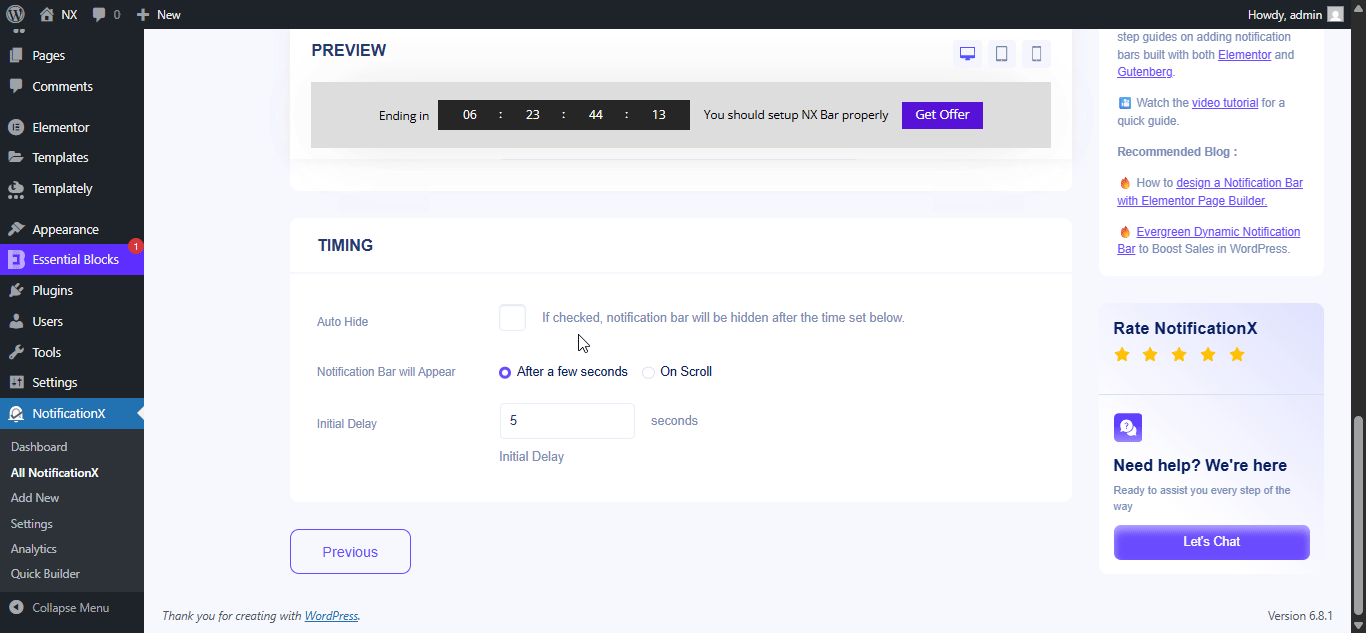1366x633 pixels.
Task: Click the first rating star
Action: (1122, 355)
